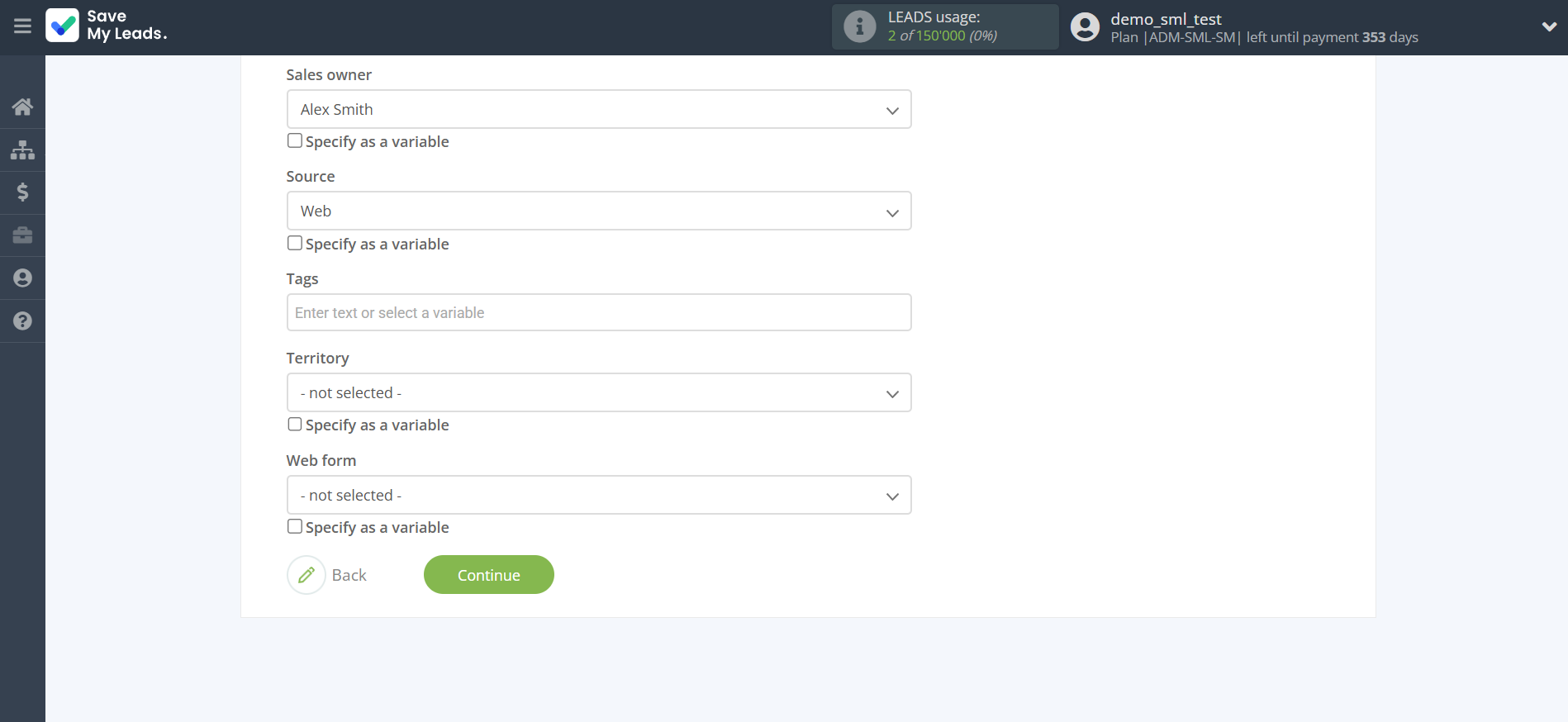
Task: Go to the Home sidebar icon
Action: tap(22, 107)
